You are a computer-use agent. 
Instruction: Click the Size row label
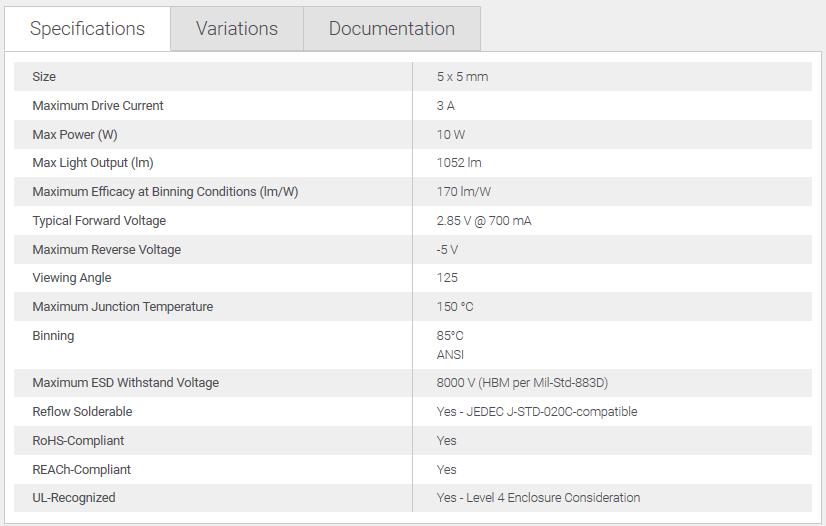click(44, 77)
